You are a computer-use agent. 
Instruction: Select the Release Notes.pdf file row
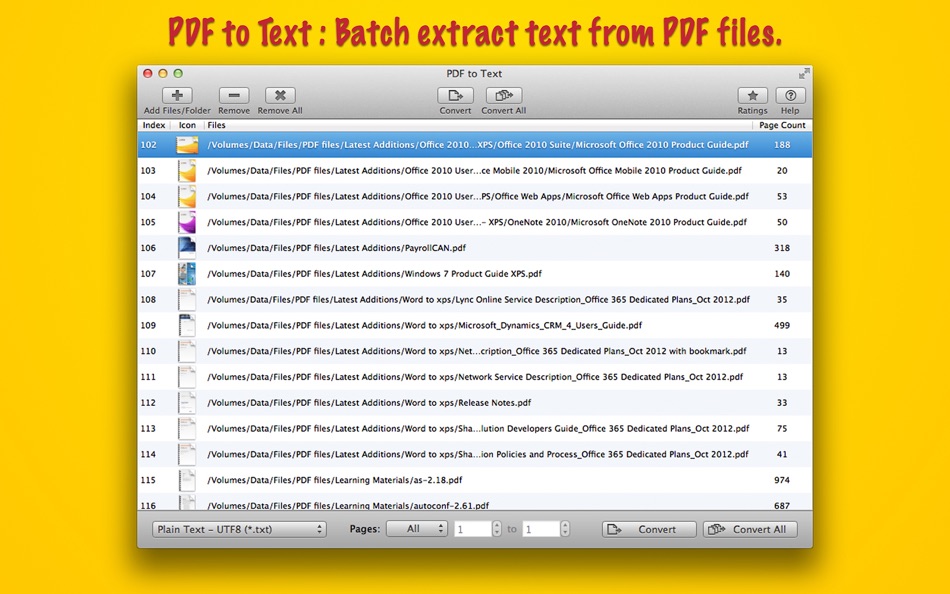[x=475, y=402]
